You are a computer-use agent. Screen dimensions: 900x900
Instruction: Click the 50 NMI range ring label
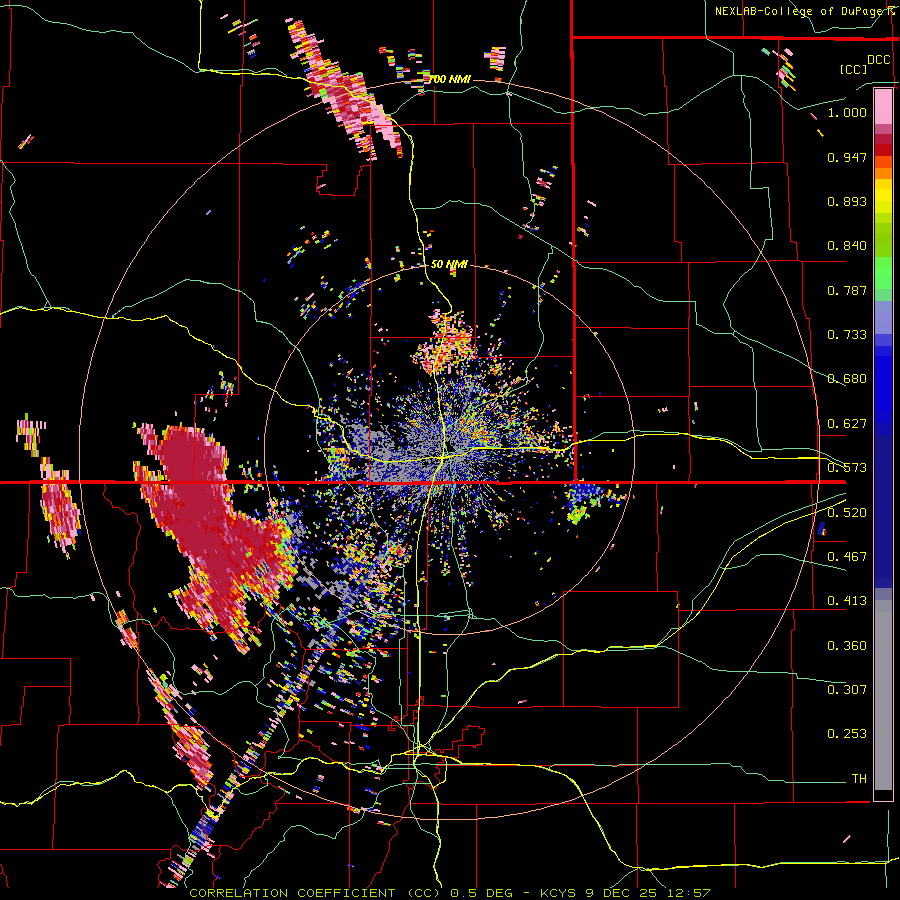pyautogui.click(x=449, y=265)
